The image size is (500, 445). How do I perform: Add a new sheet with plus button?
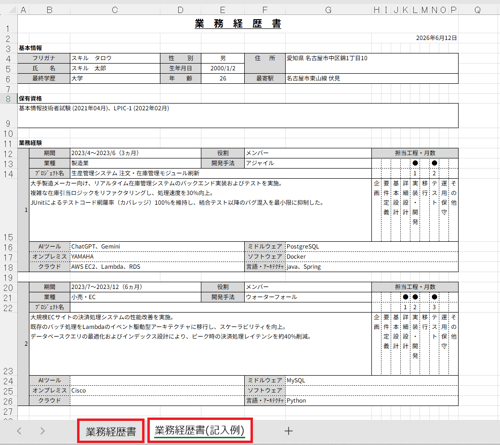pos(289,431)
